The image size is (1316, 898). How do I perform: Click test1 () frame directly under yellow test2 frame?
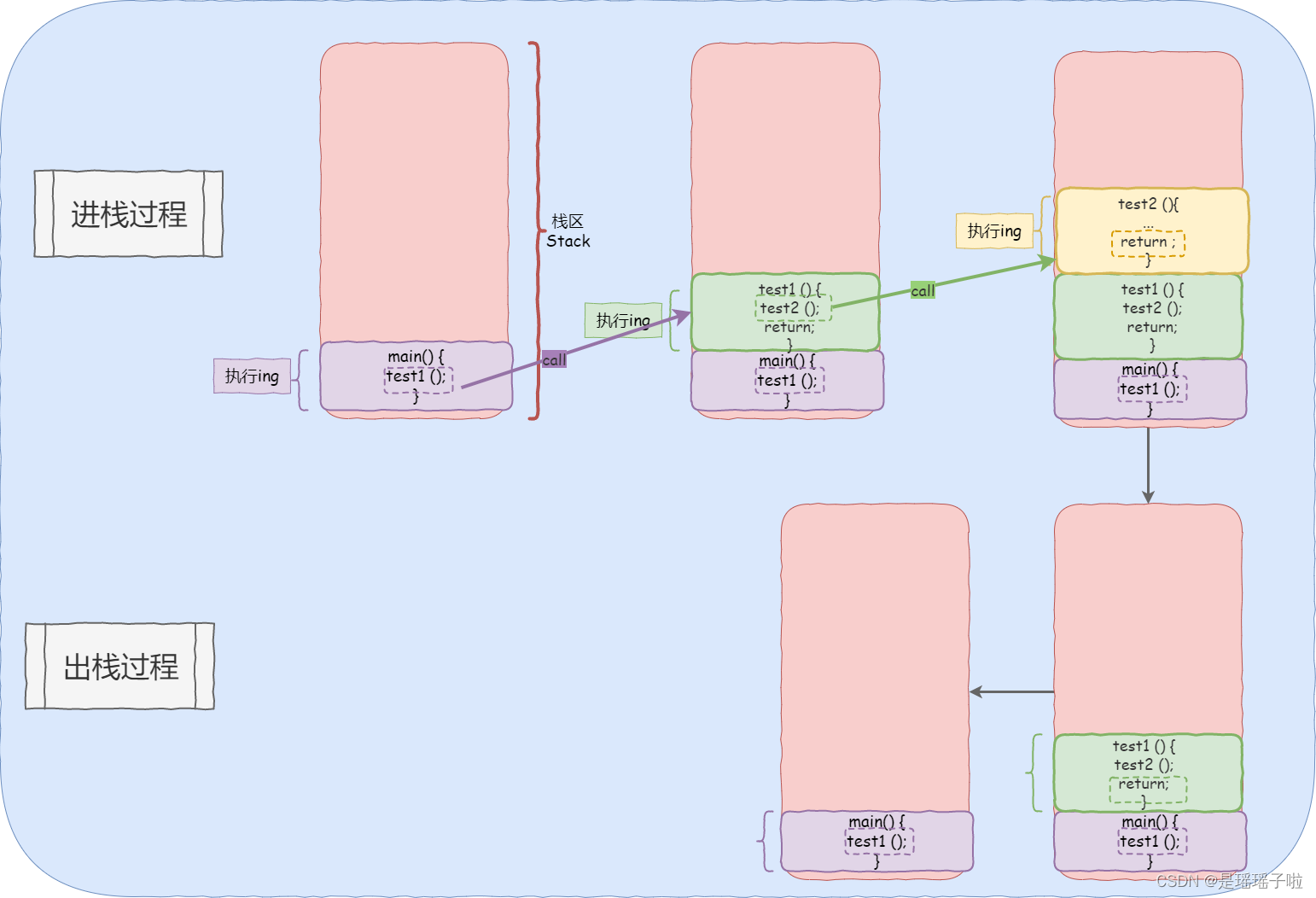coord(1148,316)
